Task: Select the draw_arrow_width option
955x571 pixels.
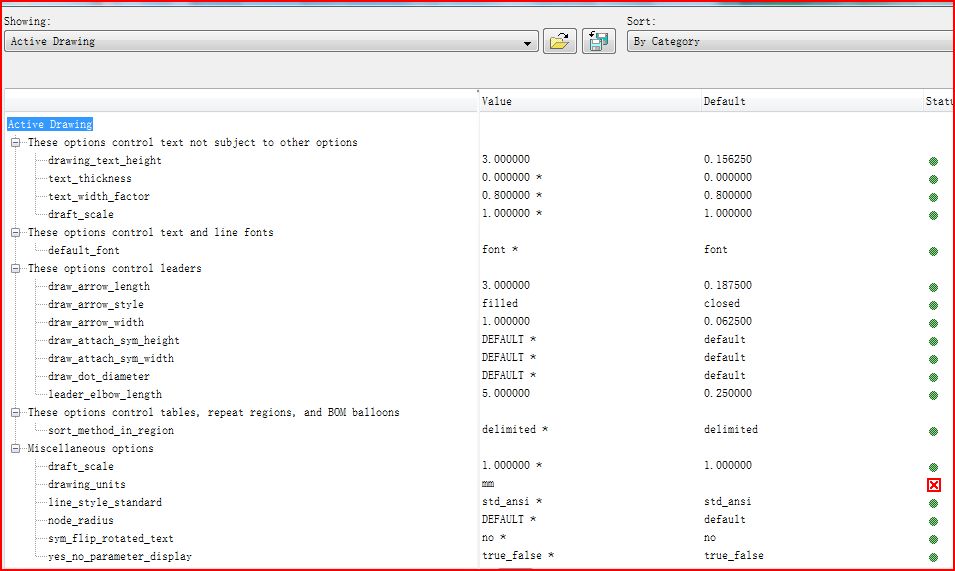Action: click(x=96, y=323)
